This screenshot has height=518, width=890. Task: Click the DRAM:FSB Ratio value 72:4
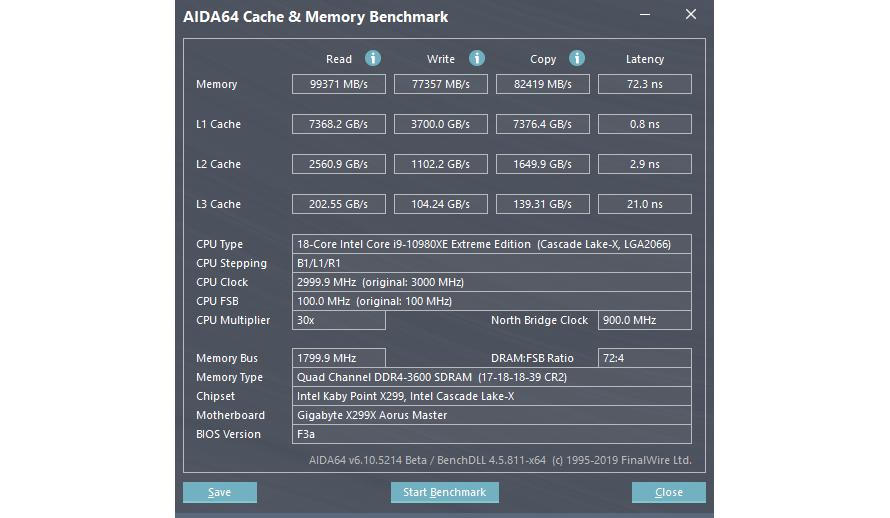[645, 358]
